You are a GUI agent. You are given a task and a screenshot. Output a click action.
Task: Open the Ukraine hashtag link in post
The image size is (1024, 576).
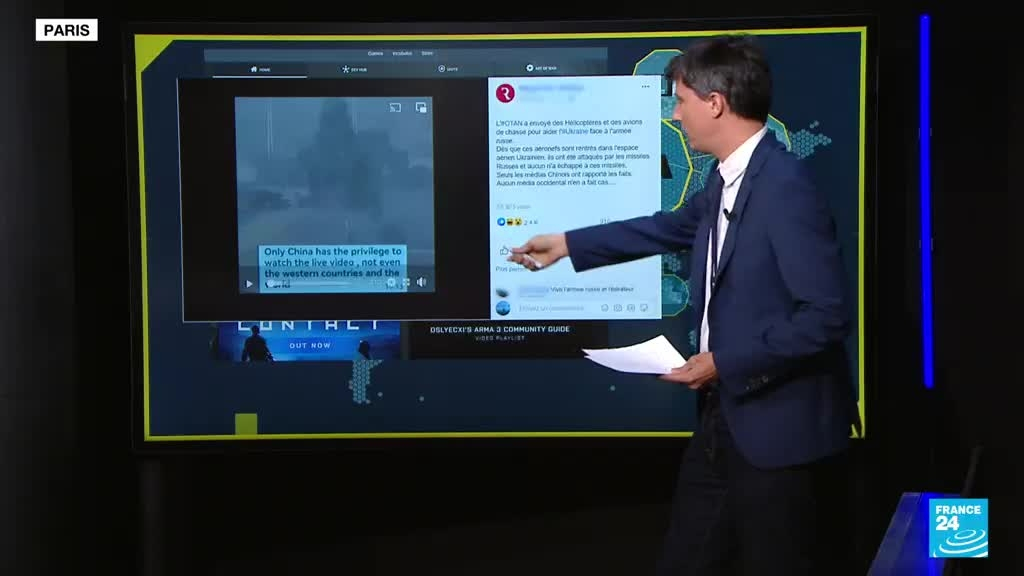click(574, 131)
